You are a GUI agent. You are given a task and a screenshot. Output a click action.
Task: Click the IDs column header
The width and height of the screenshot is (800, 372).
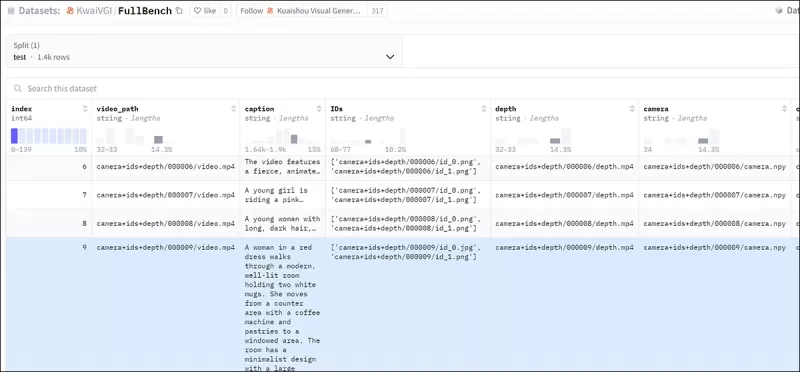(336, 109)
